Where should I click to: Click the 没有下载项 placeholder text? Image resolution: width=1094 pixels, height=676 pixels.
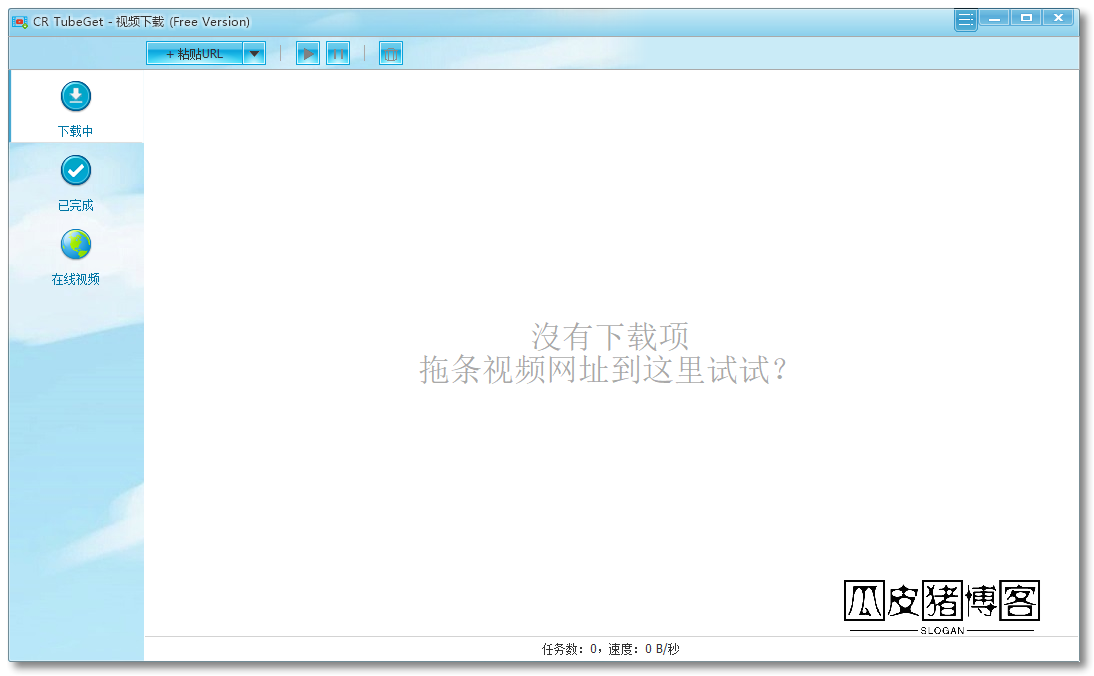pyautogui.click(x=610, y=336)
